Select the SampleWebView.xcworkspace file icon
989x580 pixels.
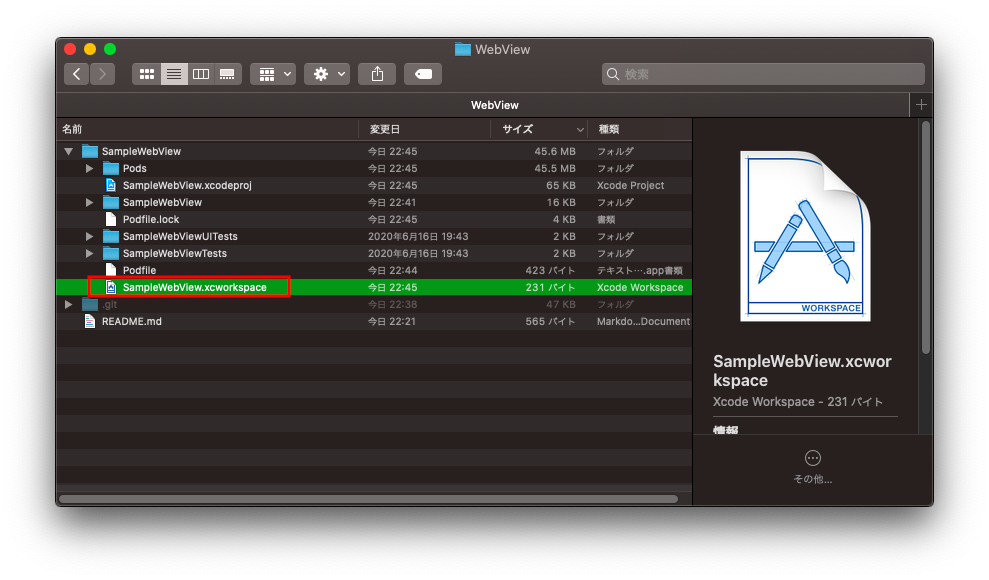pyautogui.click(x=111, y=287)
